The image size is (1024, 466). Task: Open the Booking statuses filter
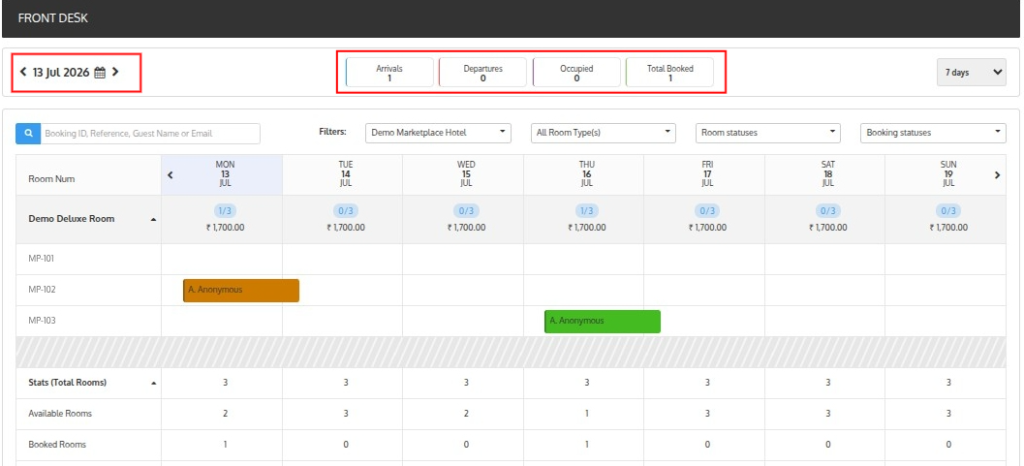[933, 132]
